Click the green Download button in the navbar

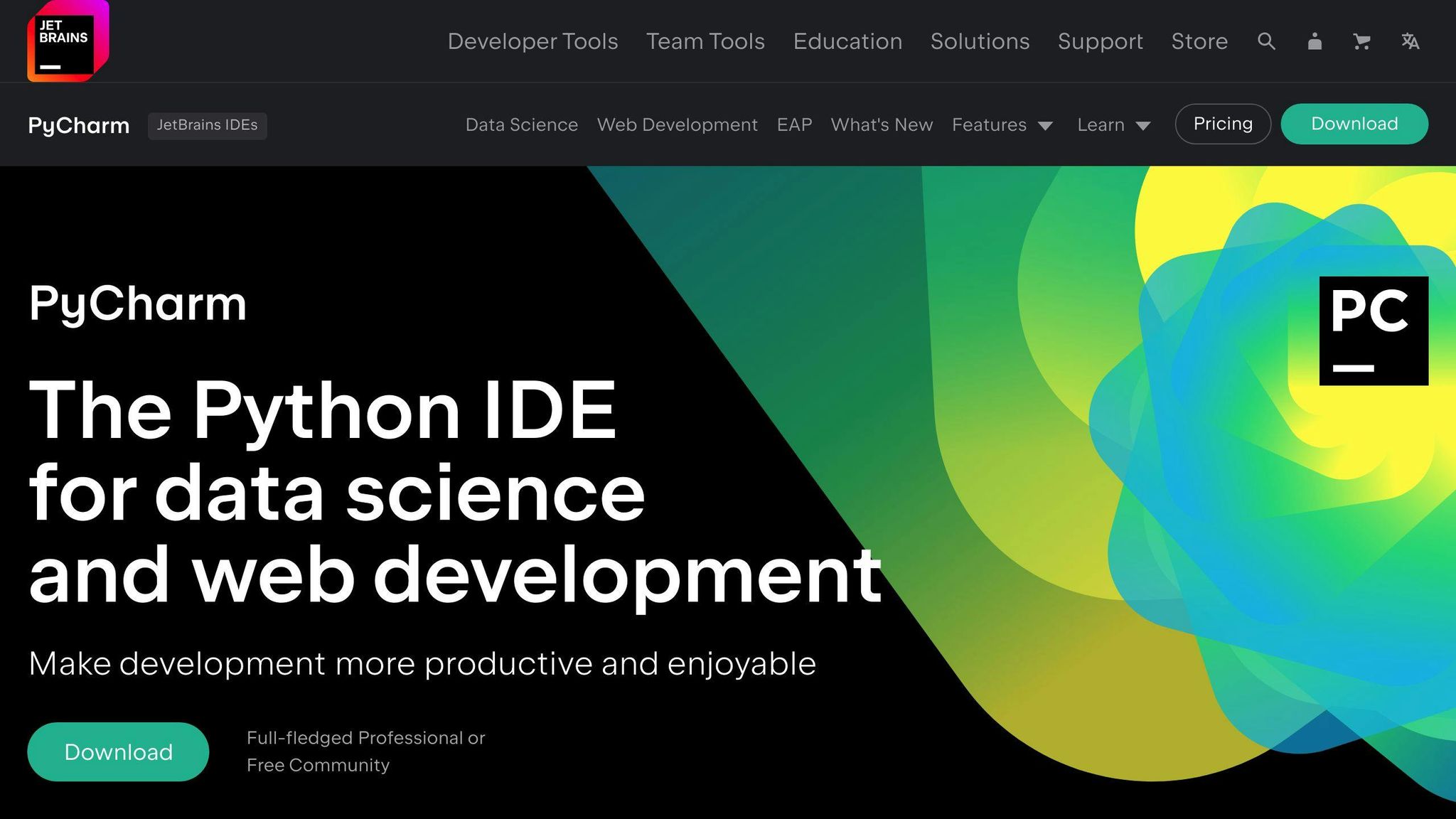click(1354, 124)
